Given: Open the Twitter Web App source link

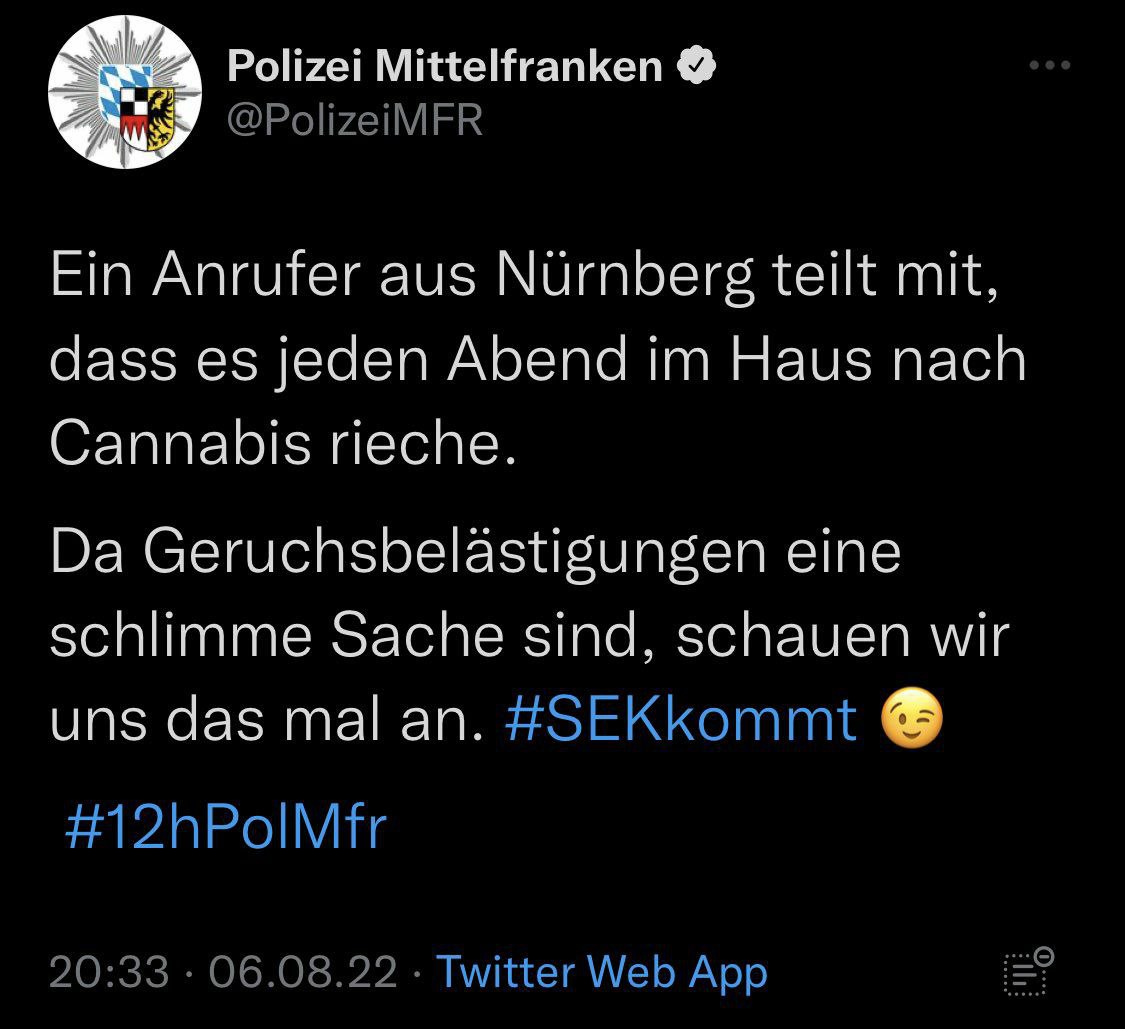Looking at the screenshot, I should (x=603, y=972).
